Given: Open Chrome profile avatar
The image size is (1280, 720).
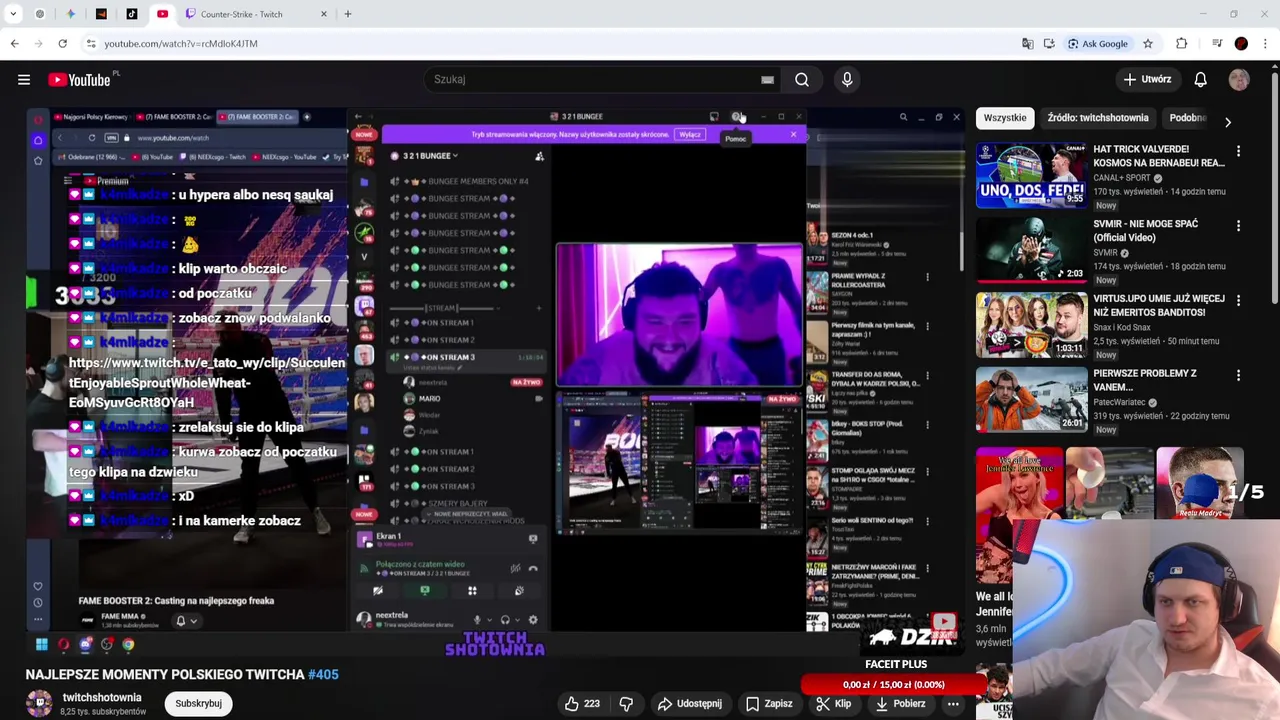Looking at the screenshot, I should (x=1241, y=44).
